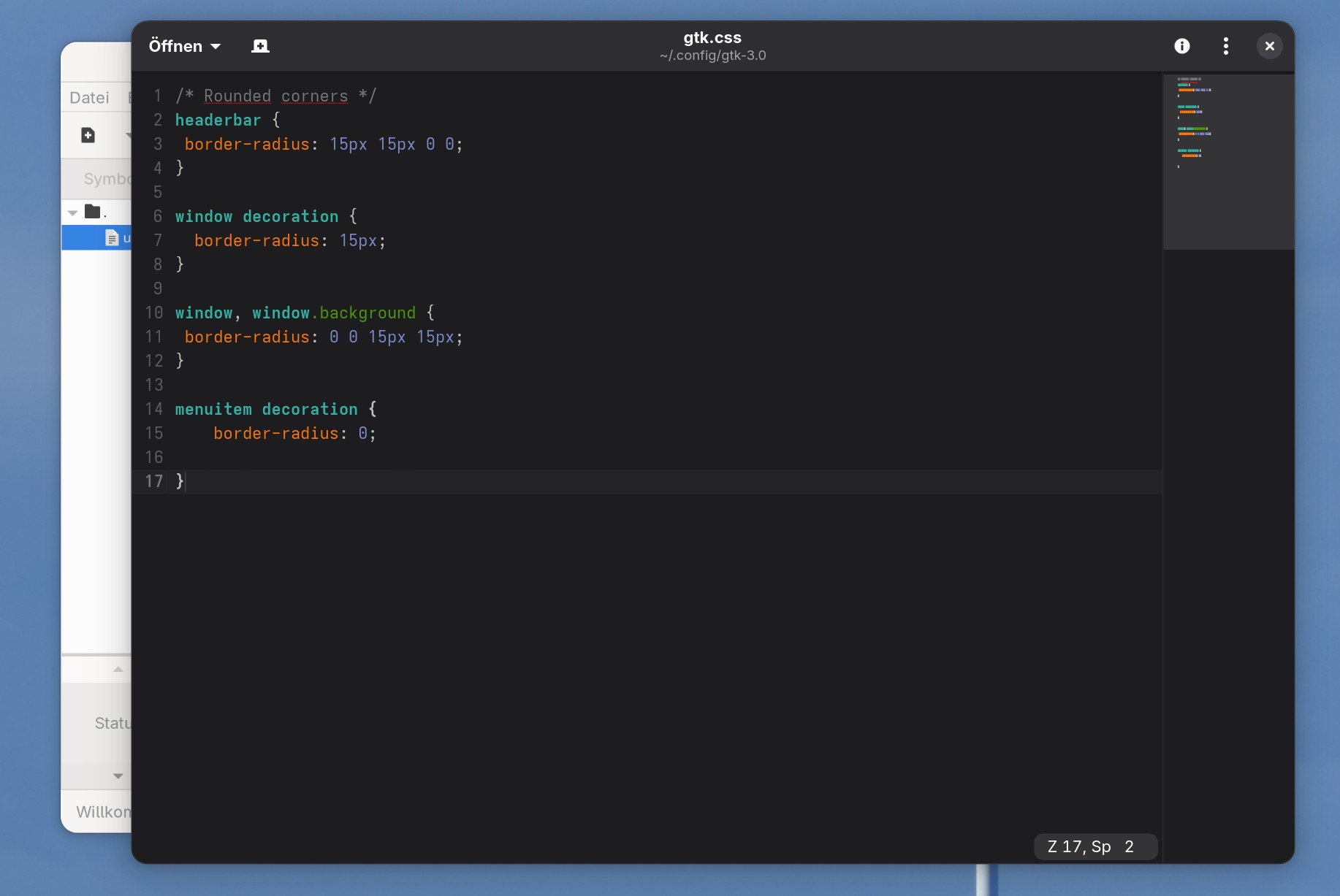Click the downward arrow below Status tab
This screenshot has width=1340, height=896.
(118, 776)
